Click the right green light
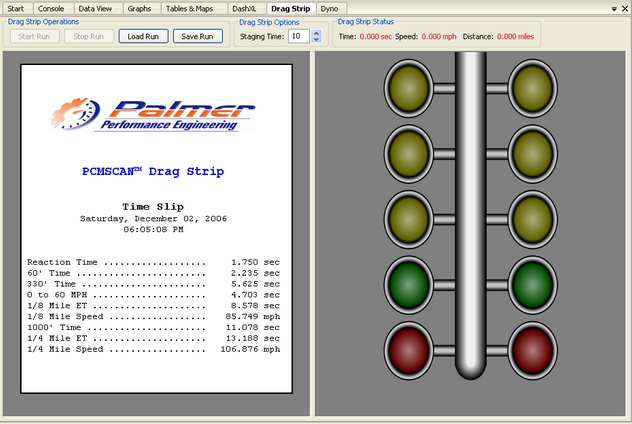The height and width of the screenshot is (424, 632). pos(532,285)
